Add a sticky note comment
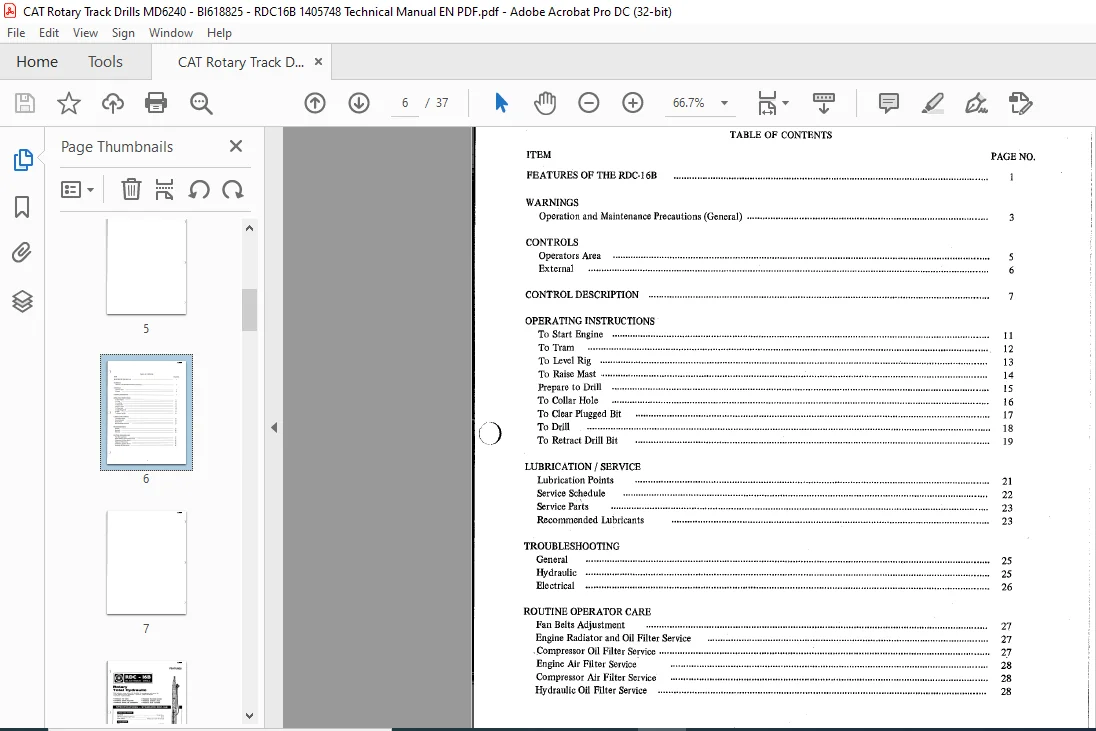Screen dimensions: 1096x731 888,103
